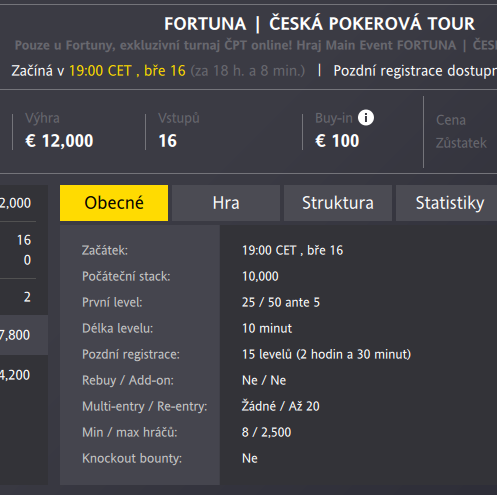Click the yellow 19:00 CET start time
497x495 pixels.
pyautogui.click(x=100, y=71)
